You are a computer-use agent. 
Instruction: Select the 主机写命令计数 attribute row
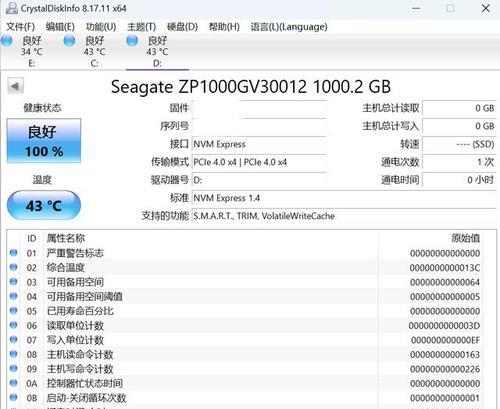coord(245,369)
